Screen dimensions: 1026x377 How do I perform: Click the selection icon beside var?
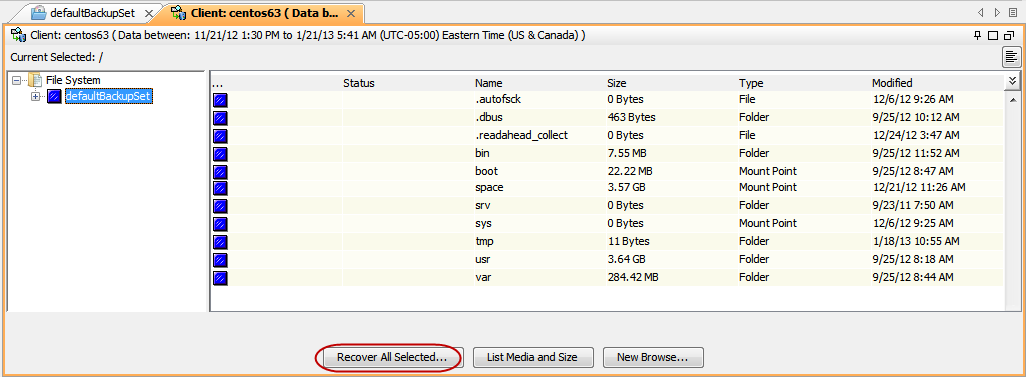pos(221,278)
